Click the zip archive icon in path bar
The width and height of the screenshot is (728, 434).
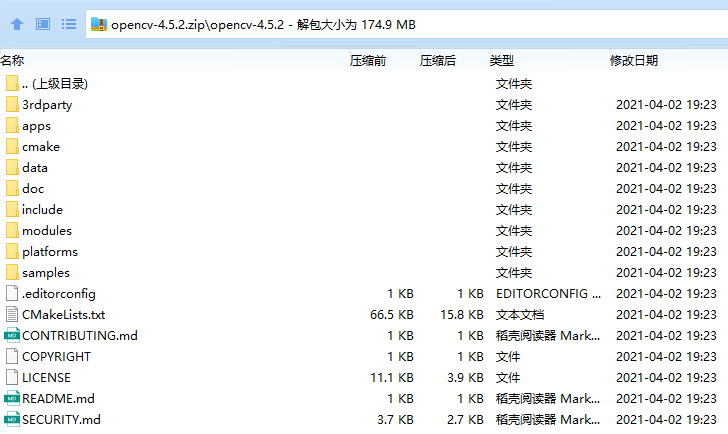[98, 24]
